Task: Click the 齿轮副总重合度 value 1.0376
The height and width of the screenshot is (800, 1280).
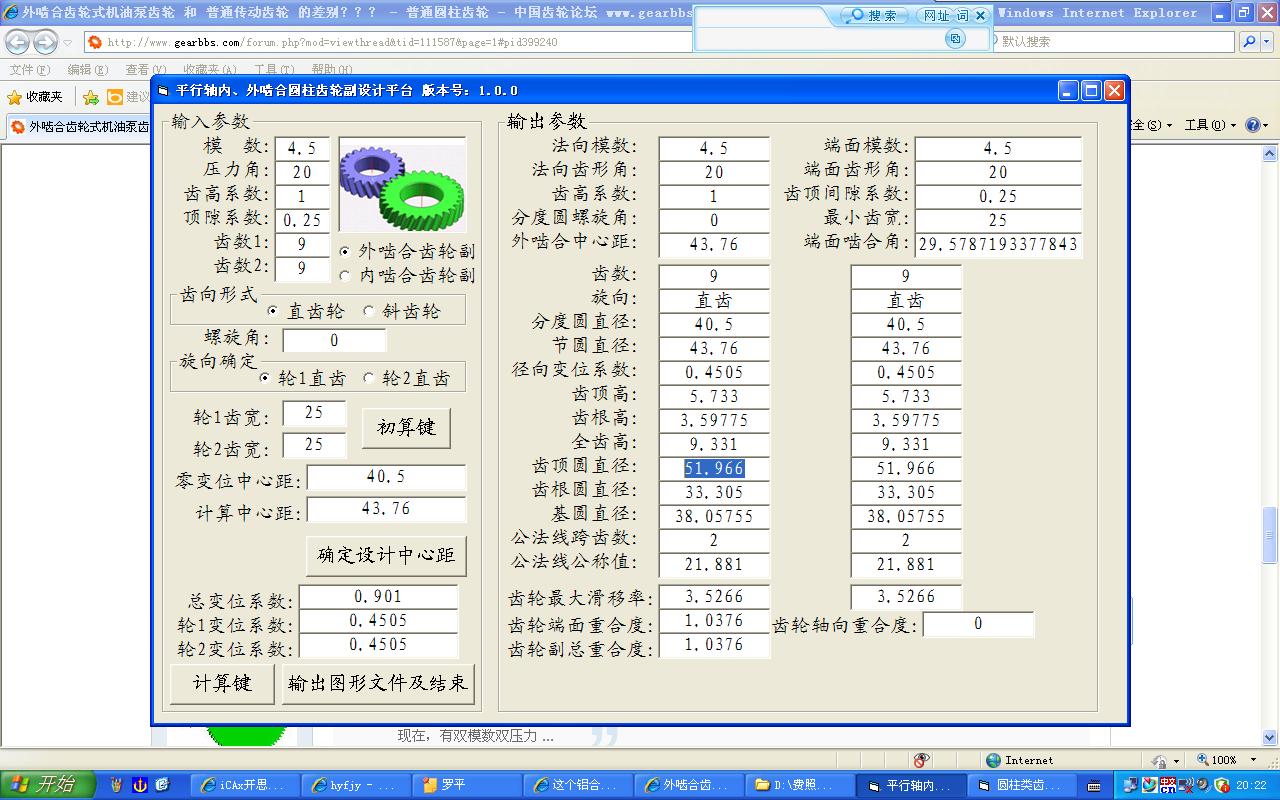Action: (x=714, y=645)
